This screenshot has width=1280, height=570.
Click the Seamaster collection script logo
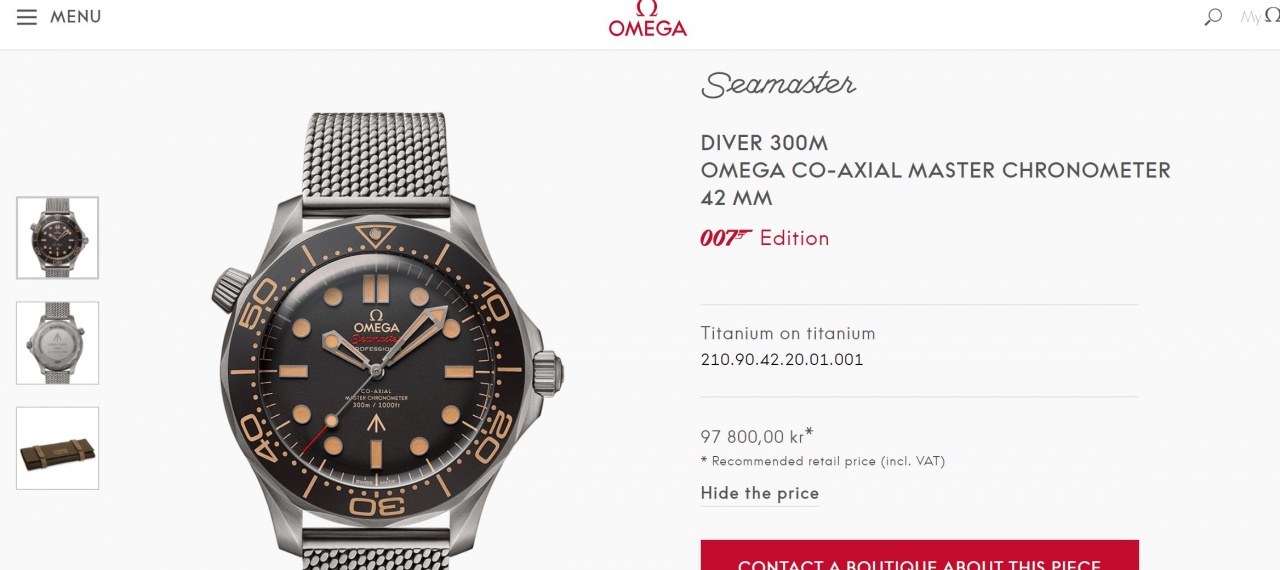tap(778, 84)
